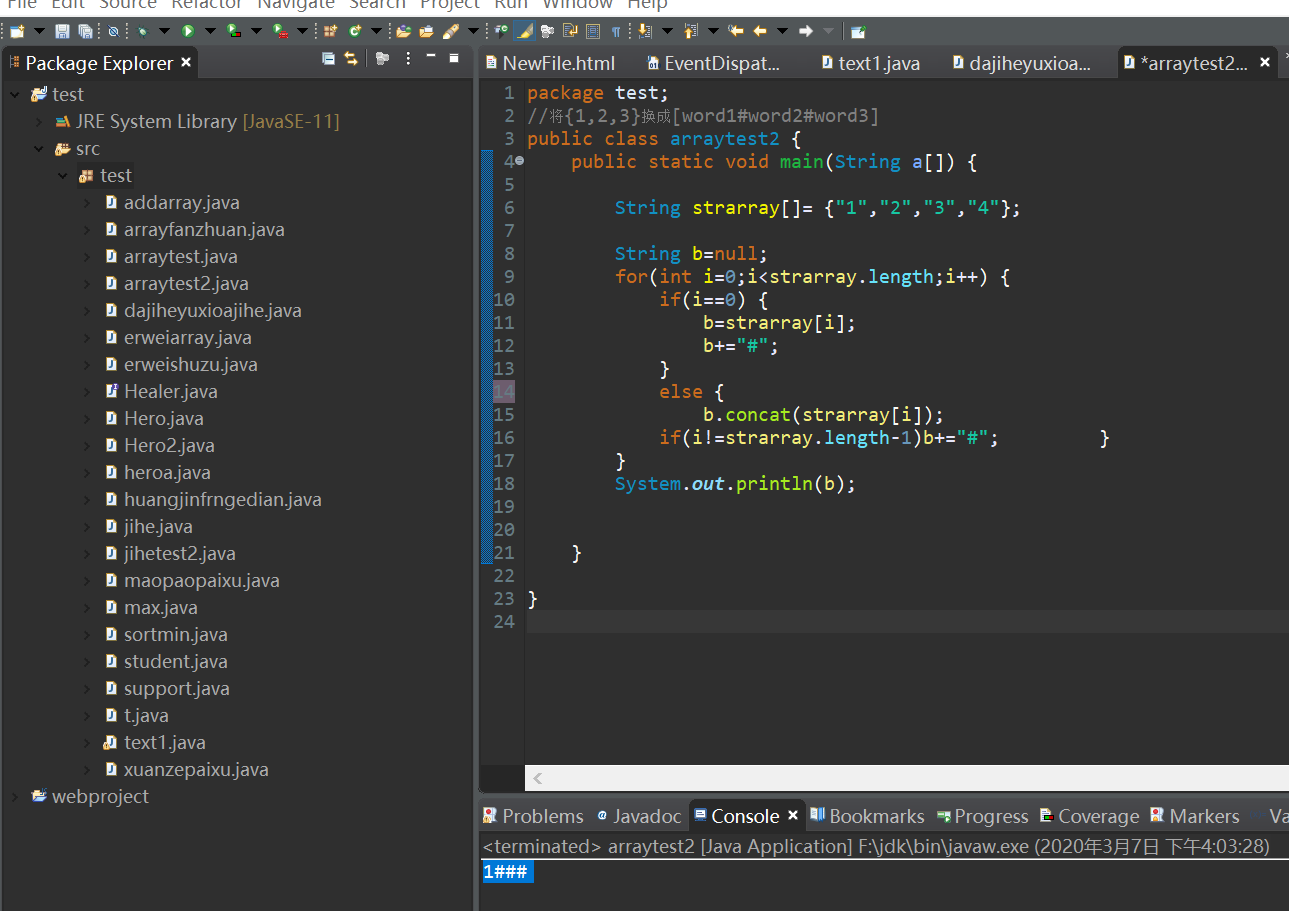Open the New wizard dropdown arrow
The height and width of the screenshot is (911, 1289).
[x=40, y=31]
